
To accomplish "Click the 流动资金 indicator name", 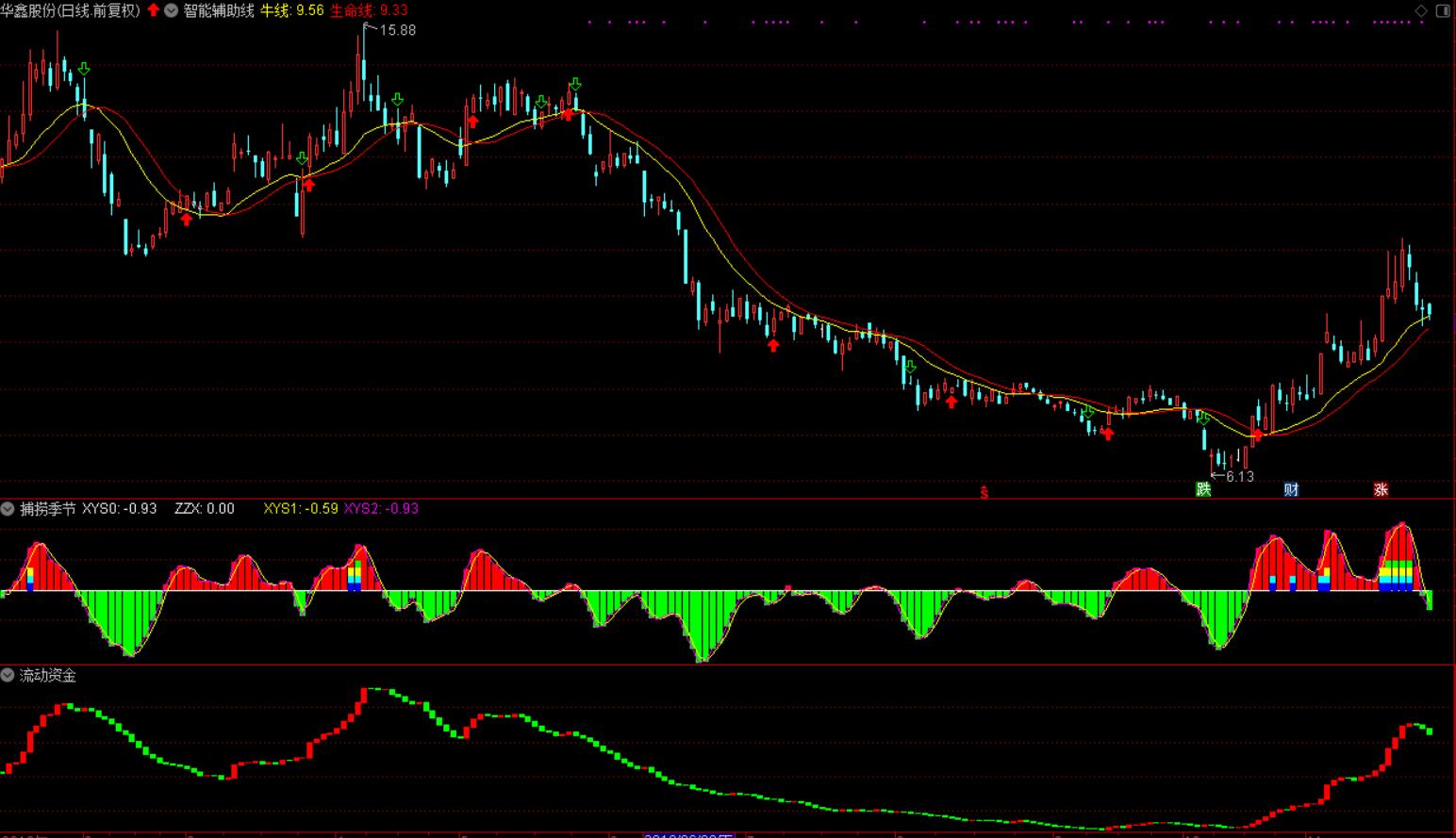I will (48, 675).
